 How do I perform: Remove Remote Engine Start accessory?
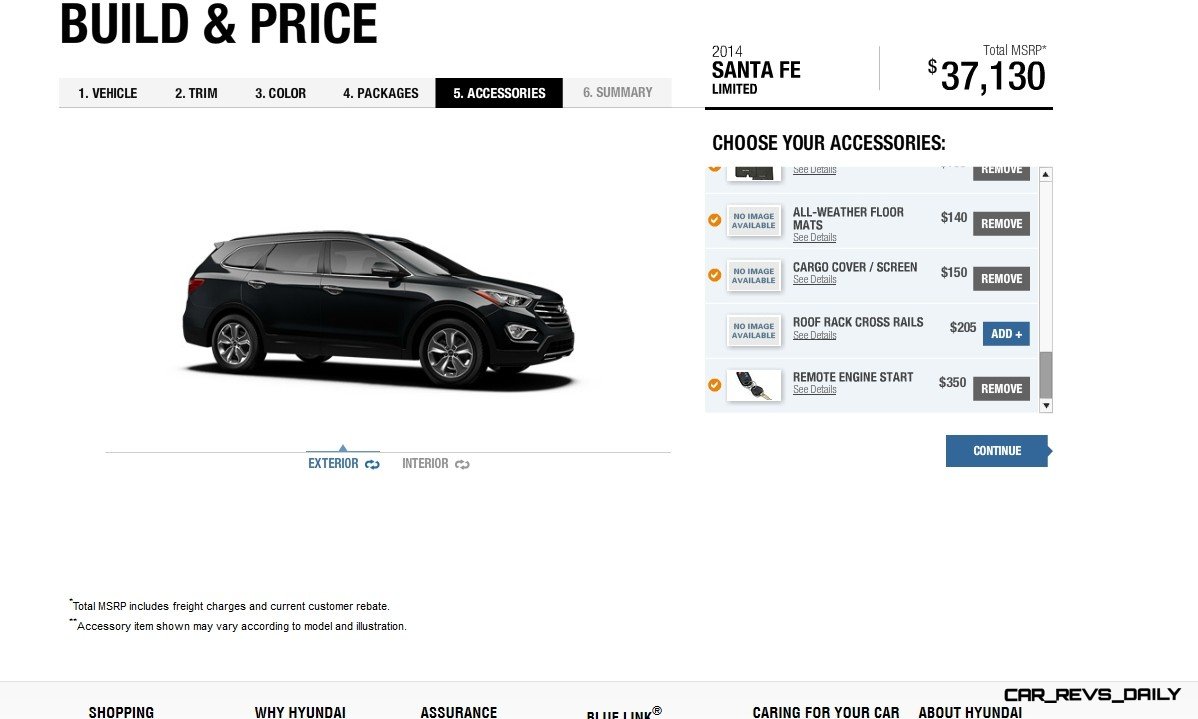pos(1001,389)
